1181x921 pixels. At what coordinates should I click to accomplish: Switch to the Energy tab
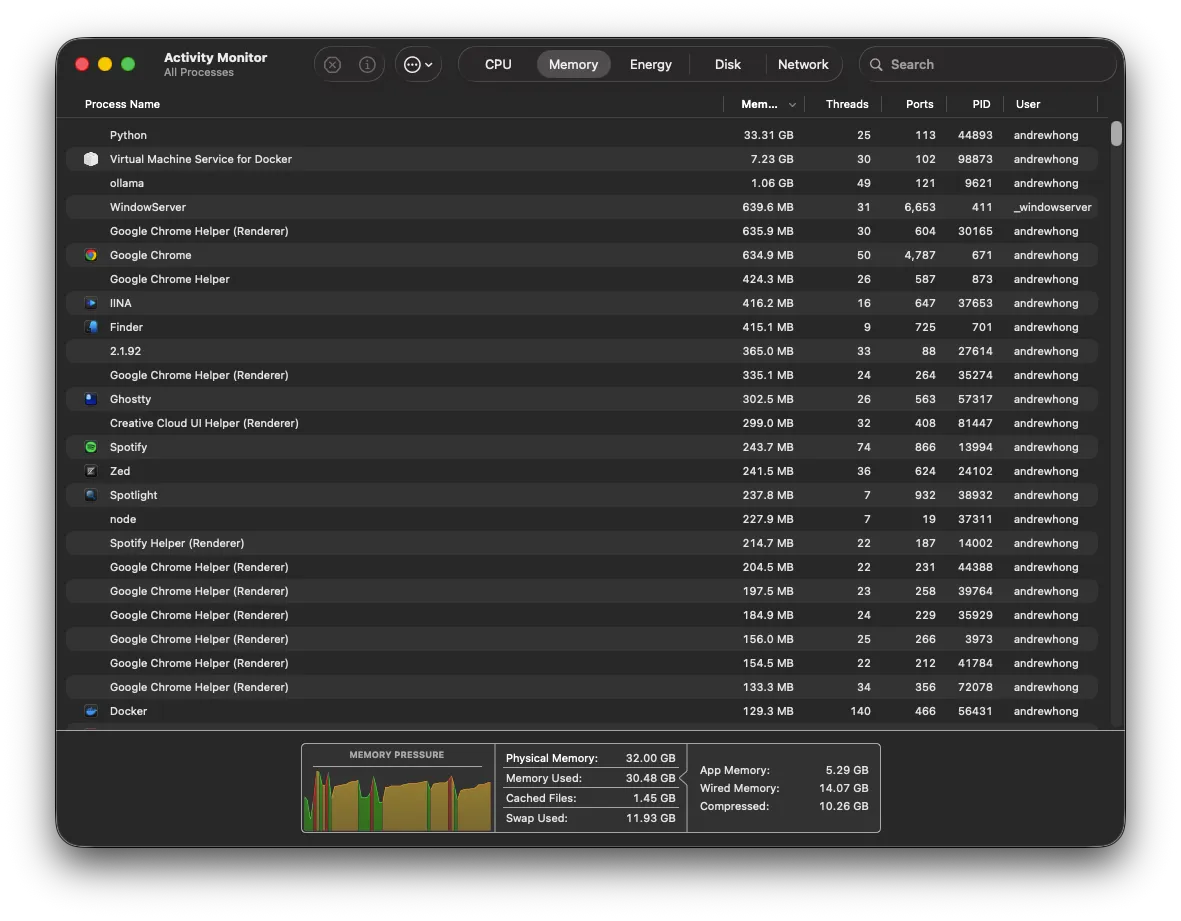(650, 65)
